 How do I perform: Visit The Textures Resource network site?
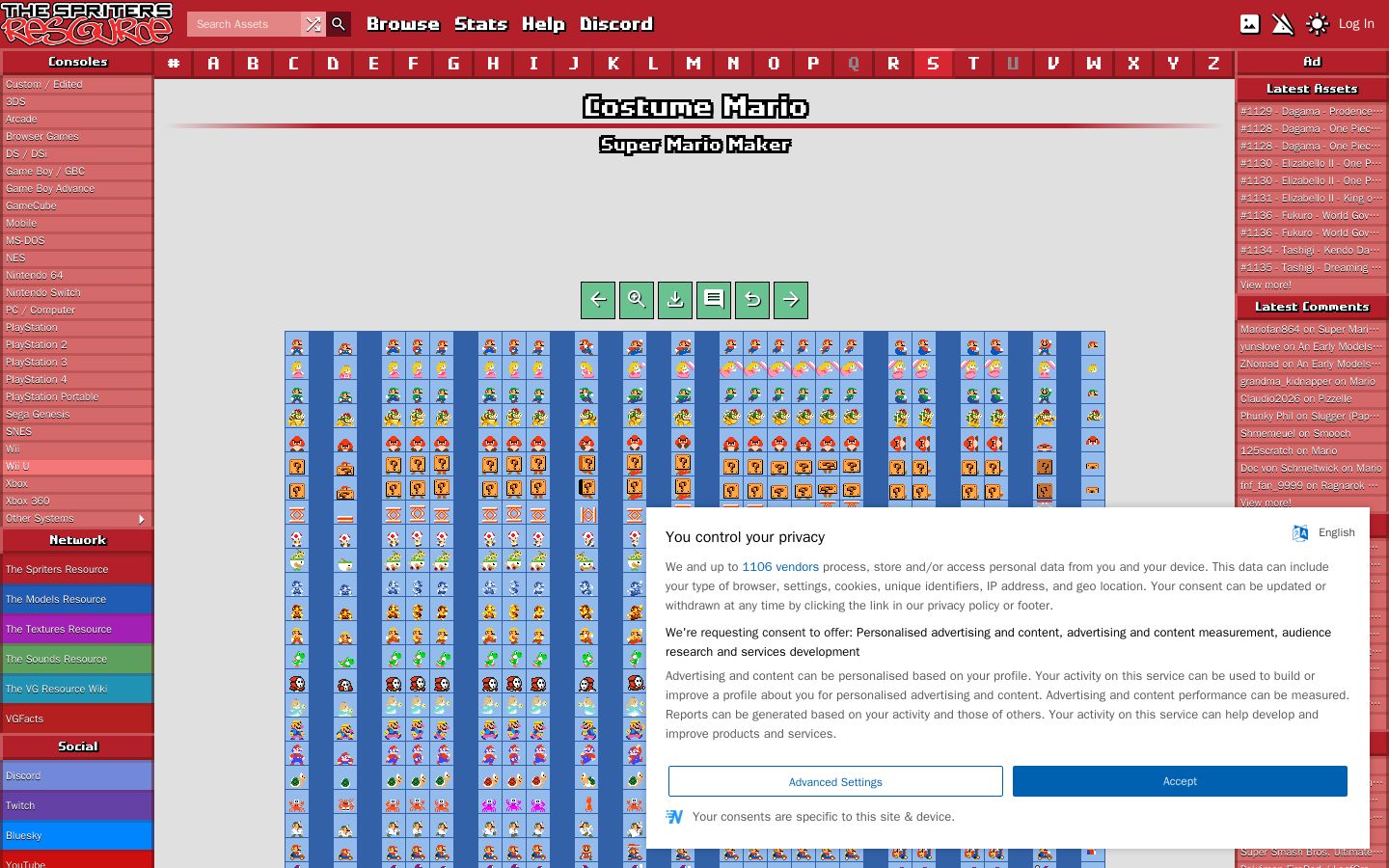pos(77,629)
